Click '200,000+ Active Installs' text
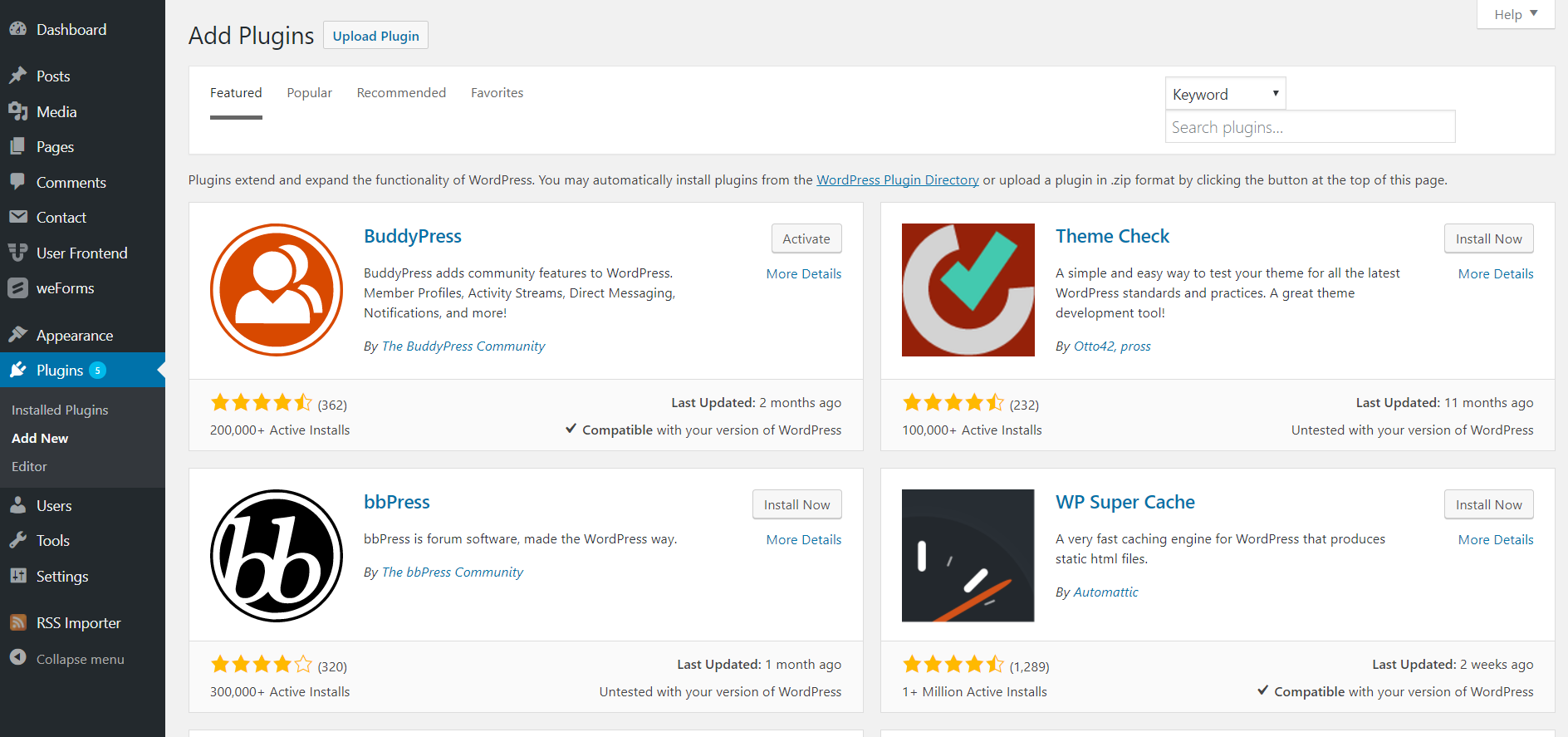The height and width of the screenshot is (737, 1568). [280, 430]
